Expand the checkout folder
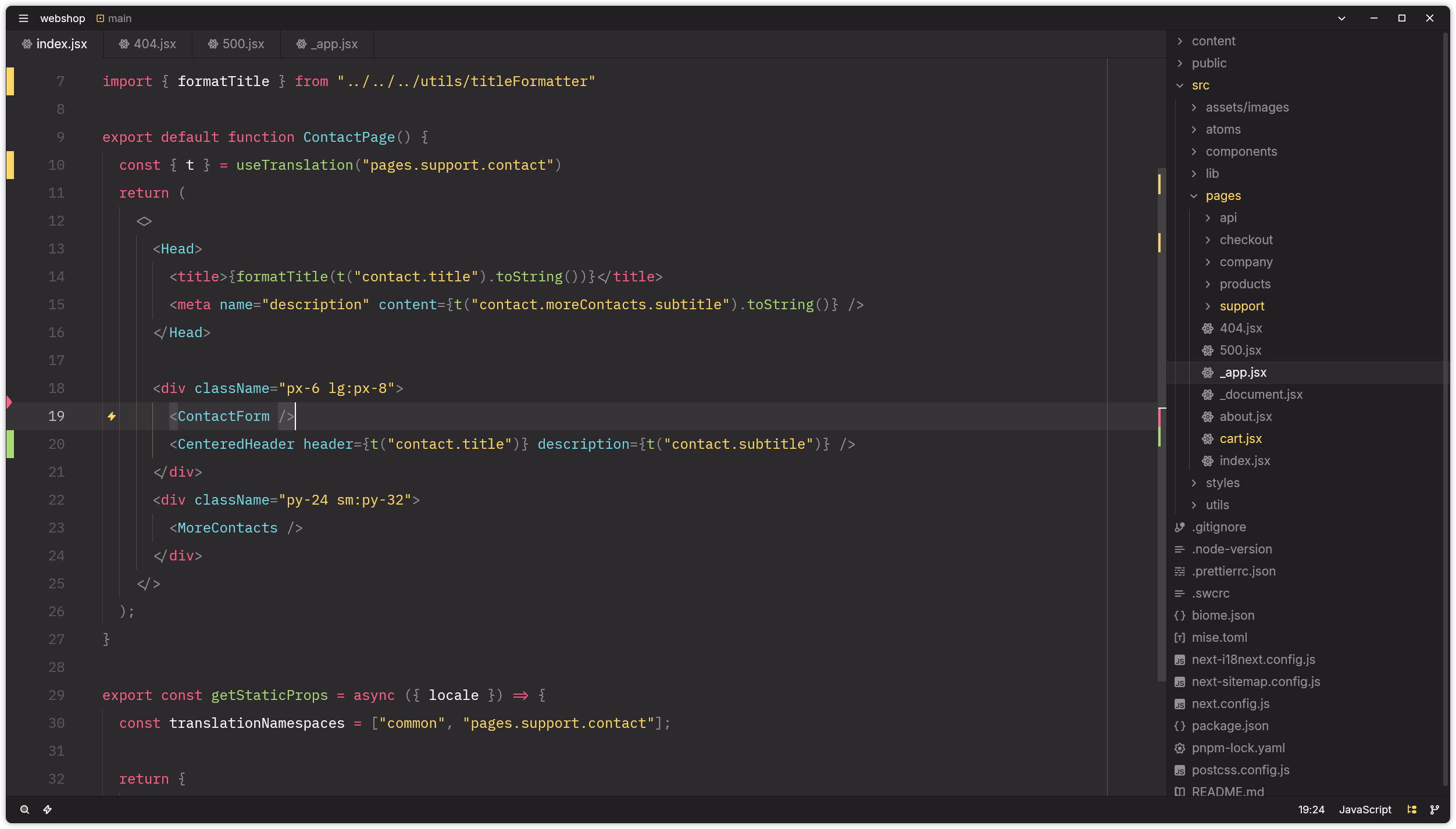The height and width of the screenshot is (829, 1456). click(1208, 240)
